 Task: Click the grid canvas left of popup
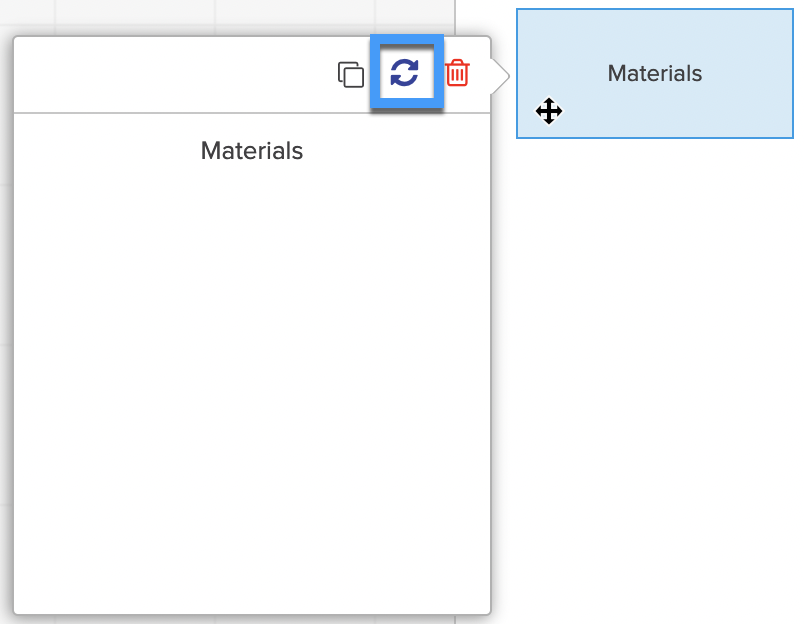click(6, 300)
